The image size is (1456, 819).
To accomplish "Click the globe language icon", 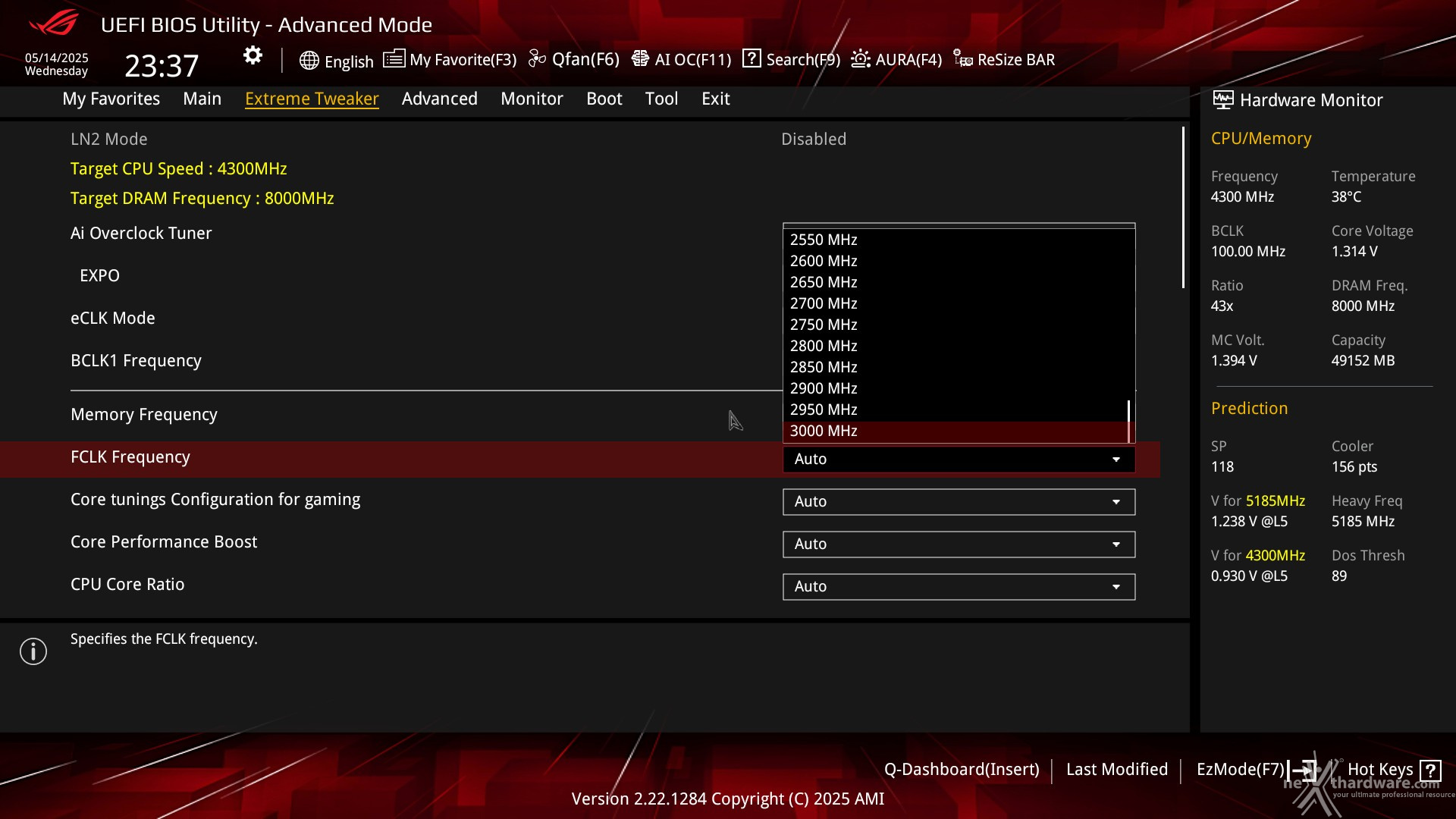I will 309,61.
